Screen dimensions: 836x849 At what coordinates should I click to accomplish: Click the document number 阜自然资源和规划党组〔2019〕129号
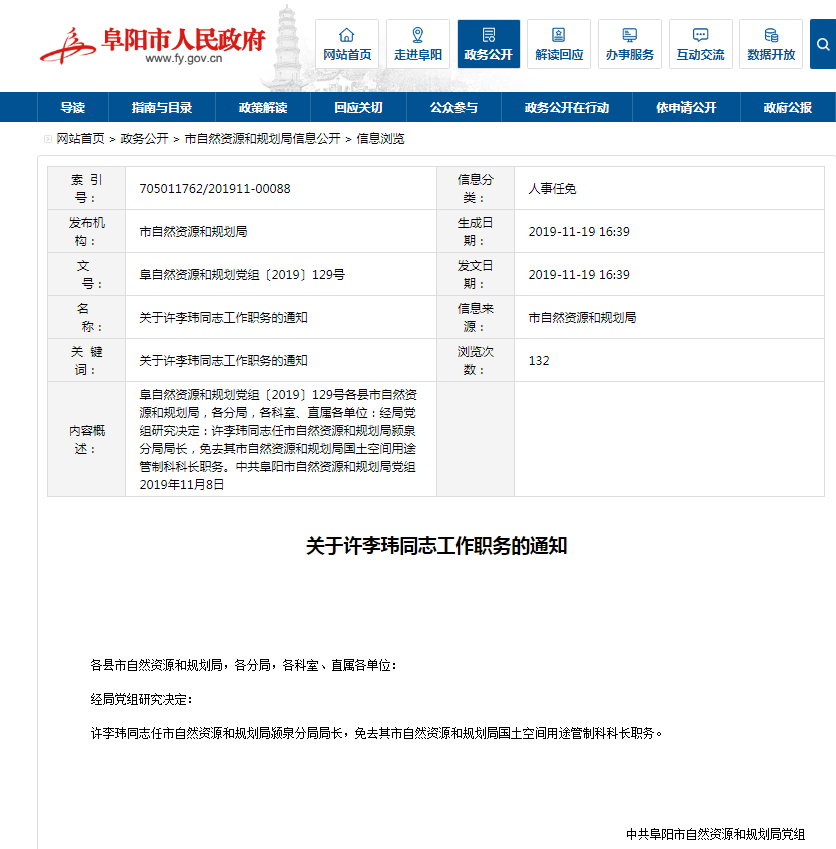(242, 275)
